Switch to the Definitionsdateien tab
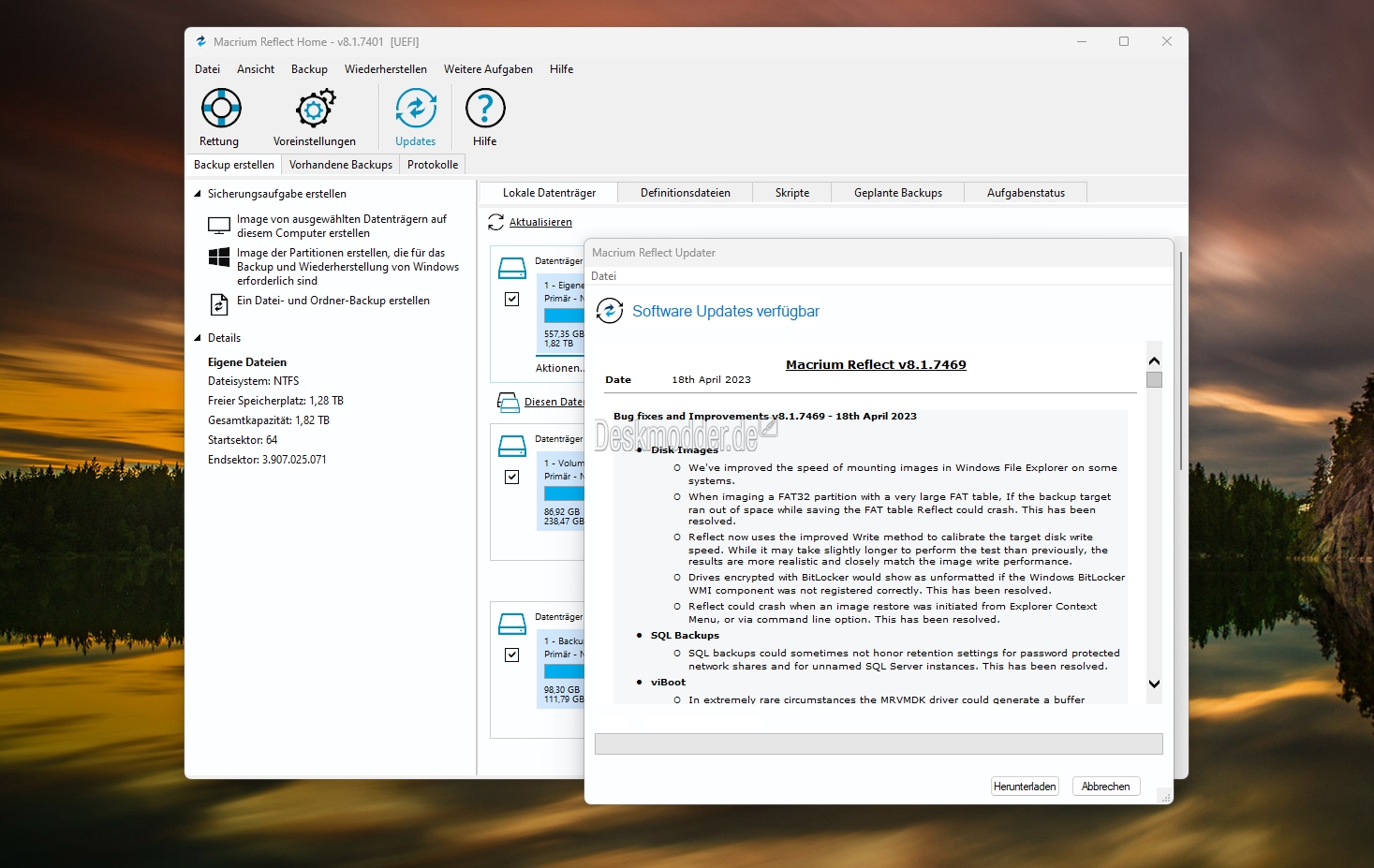 click(x=686, y=193)
